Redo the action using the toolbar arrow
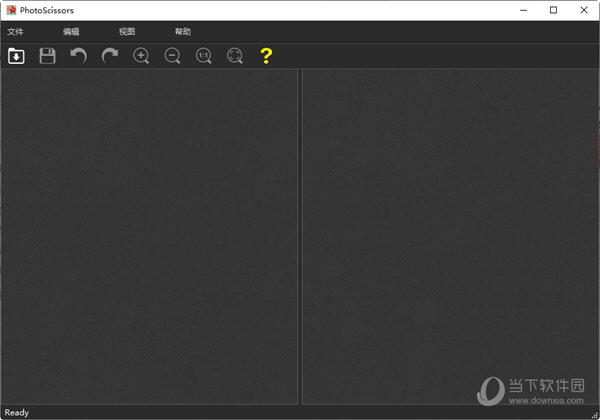The image size is (600, 420). tap(110, 56)
